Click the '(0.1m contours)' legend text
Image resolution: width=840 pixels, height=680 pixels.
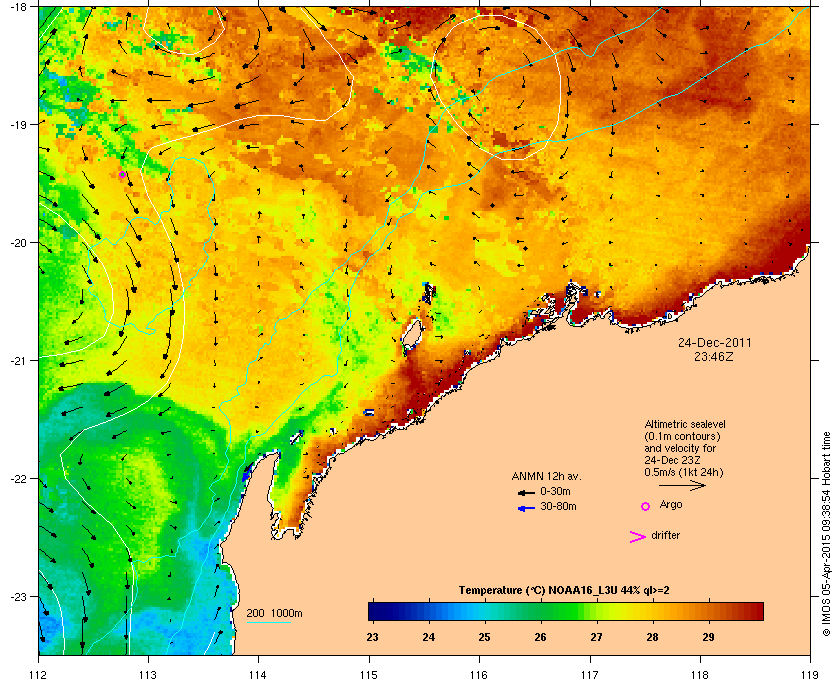coord(682,436)
